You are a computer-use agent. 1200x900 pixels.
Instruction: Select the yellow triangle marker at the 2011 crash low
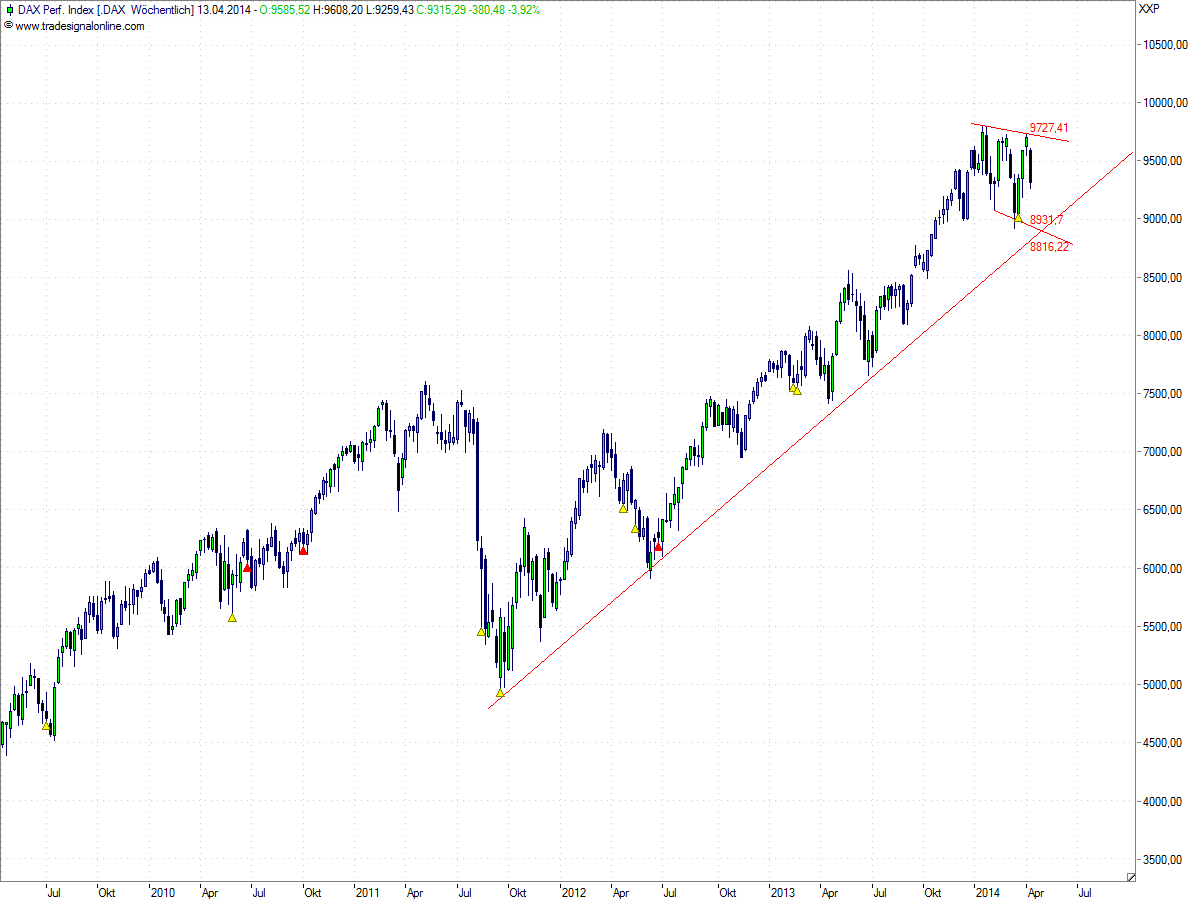(500, 692)
